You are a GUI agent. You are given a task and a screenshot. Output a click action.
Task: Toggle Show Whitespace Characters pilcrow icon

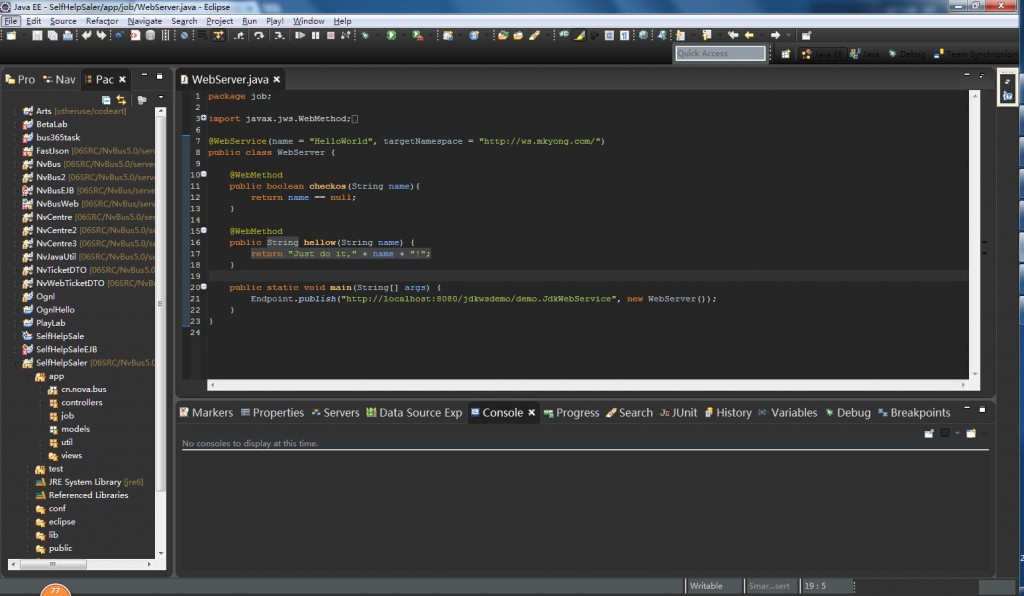pyautogui.click(x=625, y=35)
